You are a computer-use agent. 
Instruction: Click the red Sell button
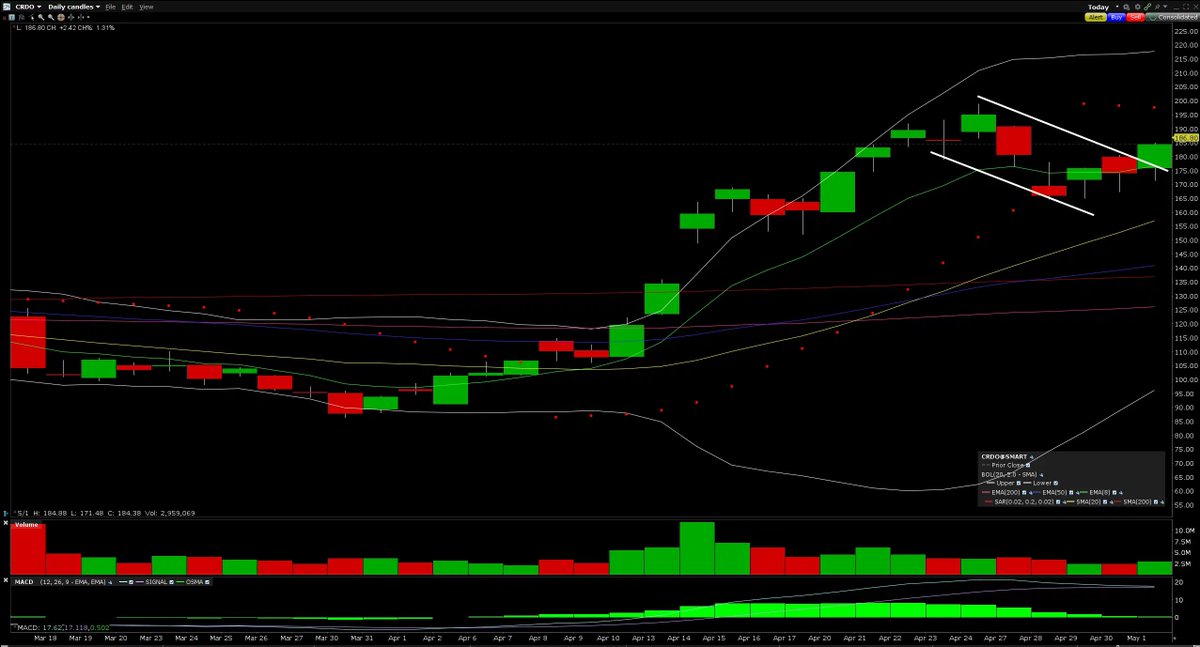point(1136,17)
